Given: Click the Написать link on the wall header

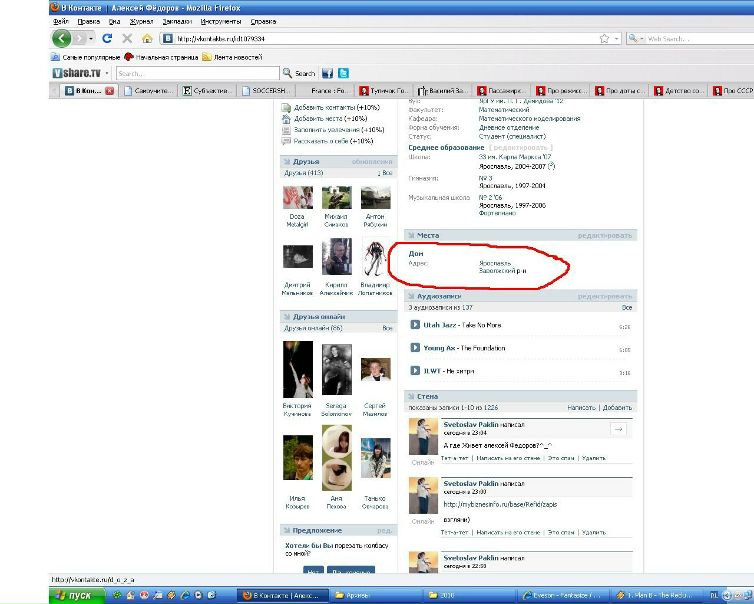Looking at the screenshot, I should coord(581,408).
